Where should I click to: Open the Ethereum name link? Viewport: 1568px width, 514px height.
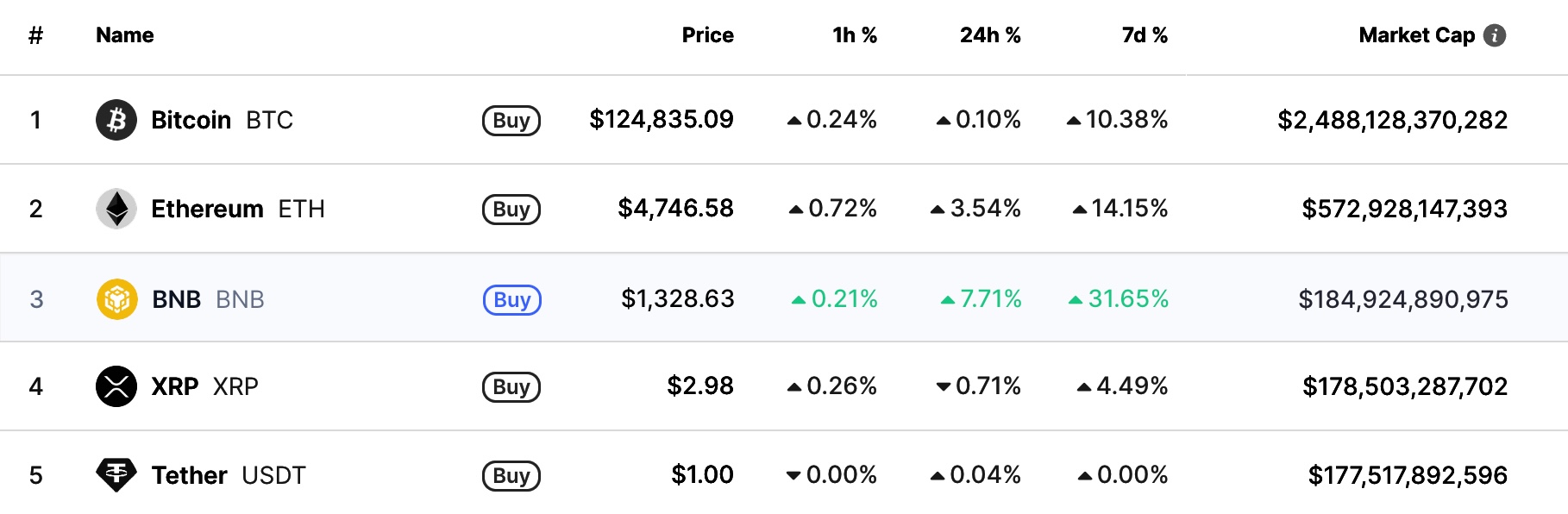(207, 209)
